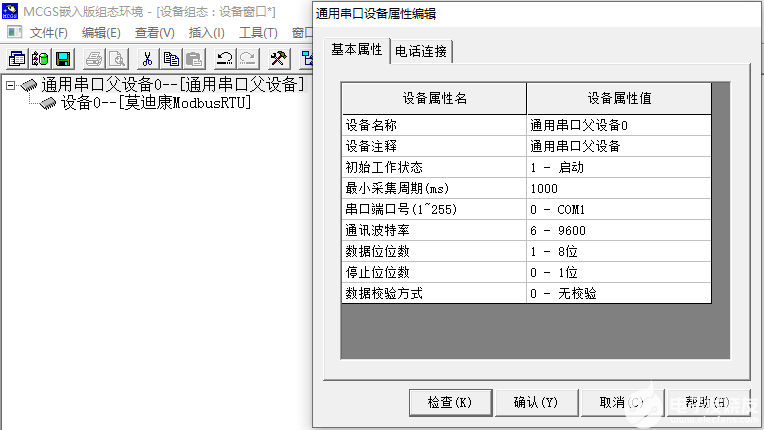Open 串口端口号 value '0 - COM1'
This screenshot has width=764, height=430.
[x=619, y=209]
